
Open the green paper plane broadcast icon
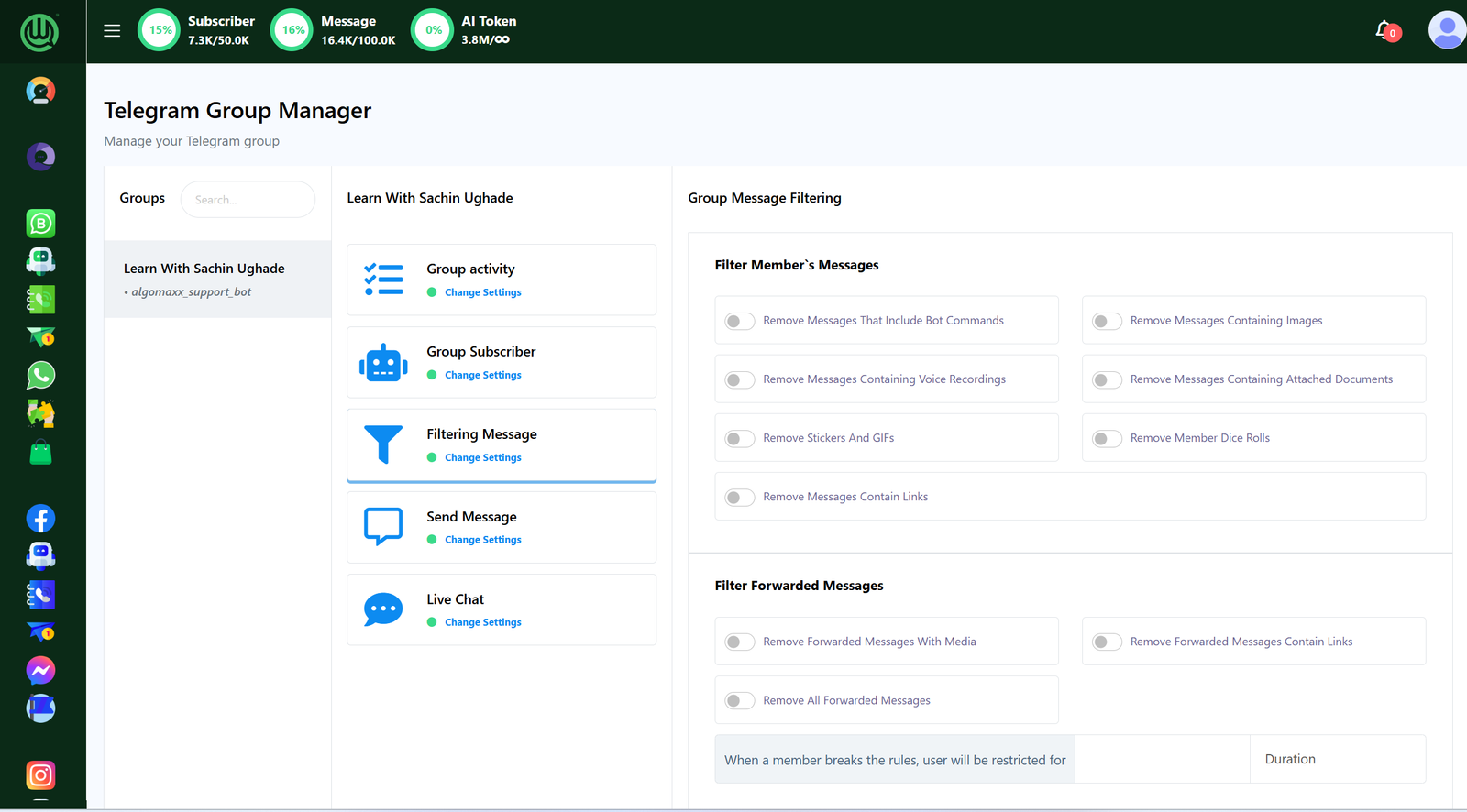point(40,336)
